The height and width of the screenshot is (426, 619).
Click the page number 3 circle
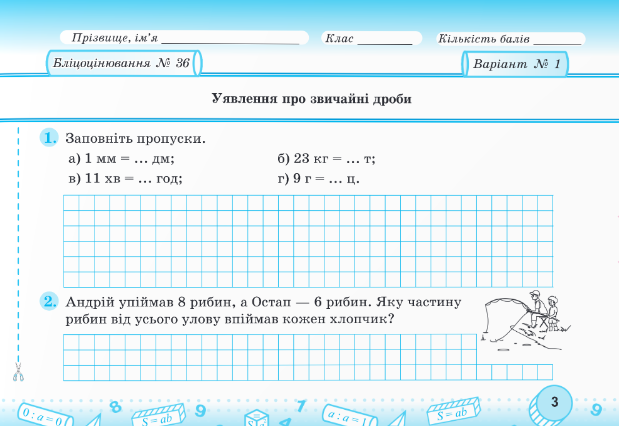(553, 402)
